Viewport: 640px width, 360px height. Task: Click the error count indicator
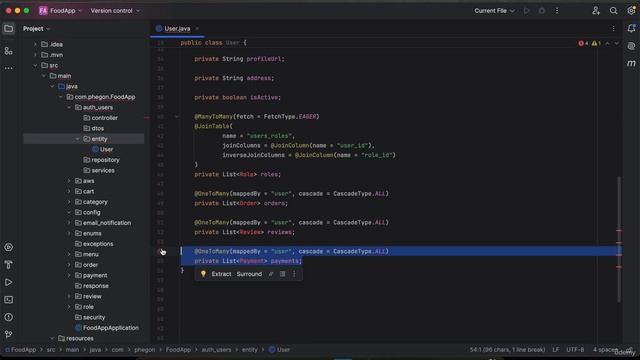pos(583,43)
